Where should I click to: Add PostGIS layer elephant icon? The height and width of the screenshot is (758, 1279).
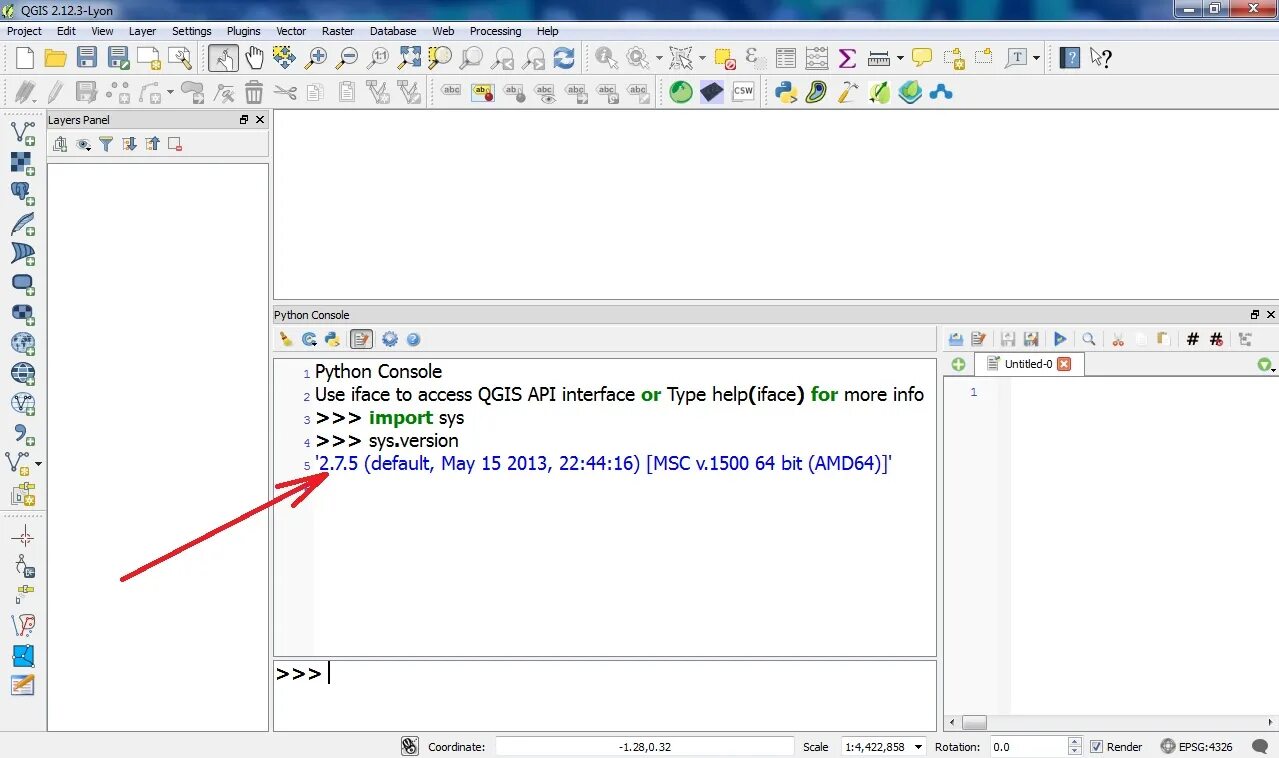click(22, 193)
